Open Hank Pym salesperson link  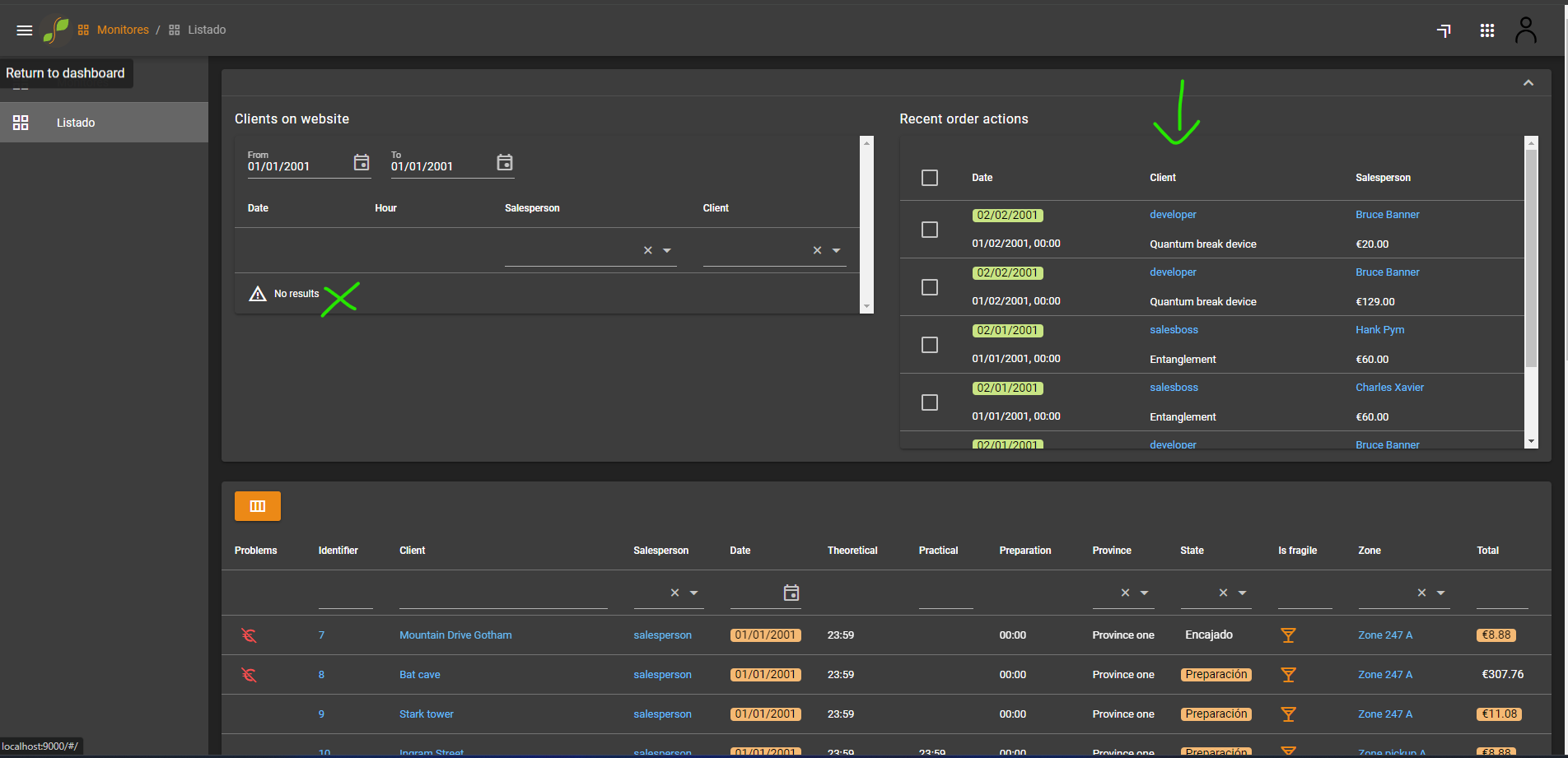[x=1380, y=330]
